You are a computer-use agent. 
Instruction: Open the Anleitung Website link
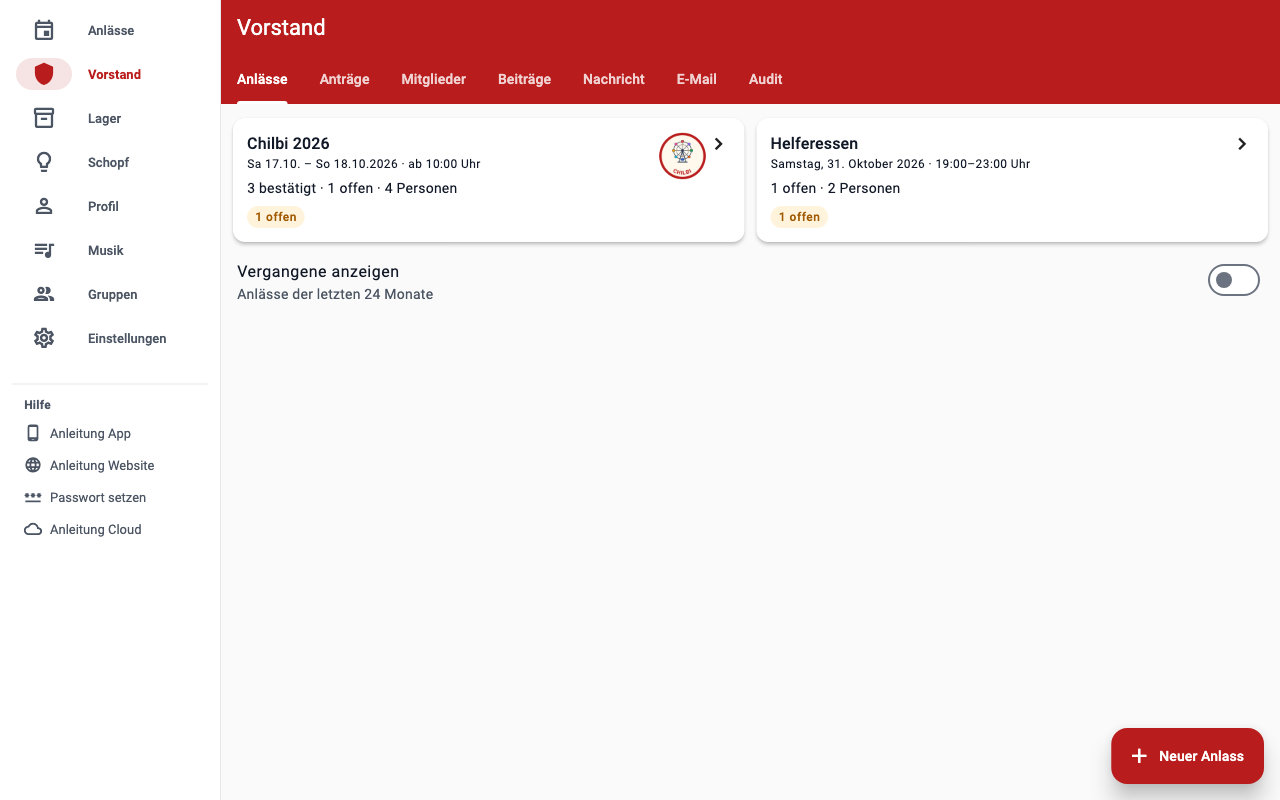[102, 465]
